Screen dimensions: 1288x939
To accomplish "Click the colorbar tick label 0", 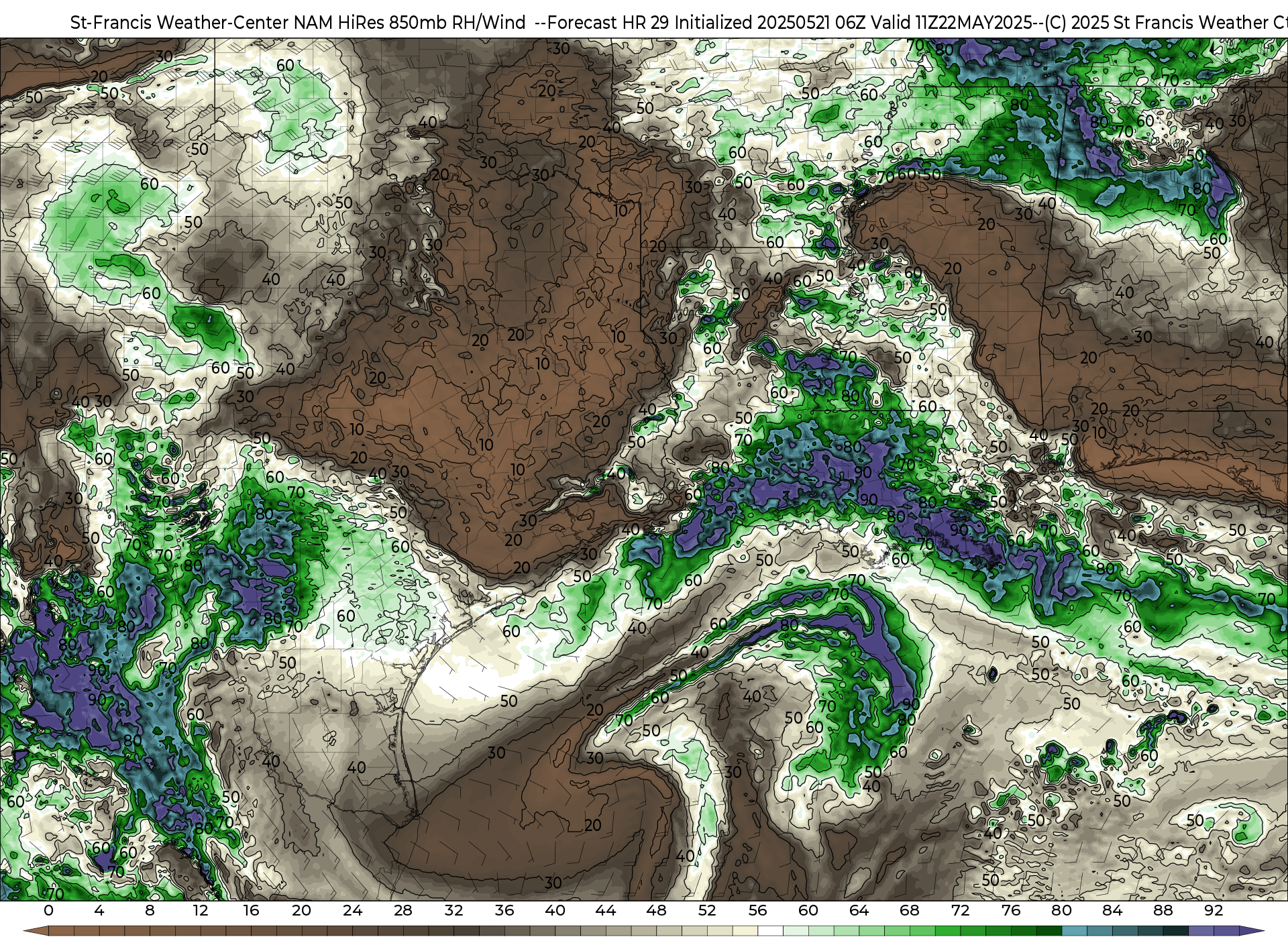I will 48,910.
